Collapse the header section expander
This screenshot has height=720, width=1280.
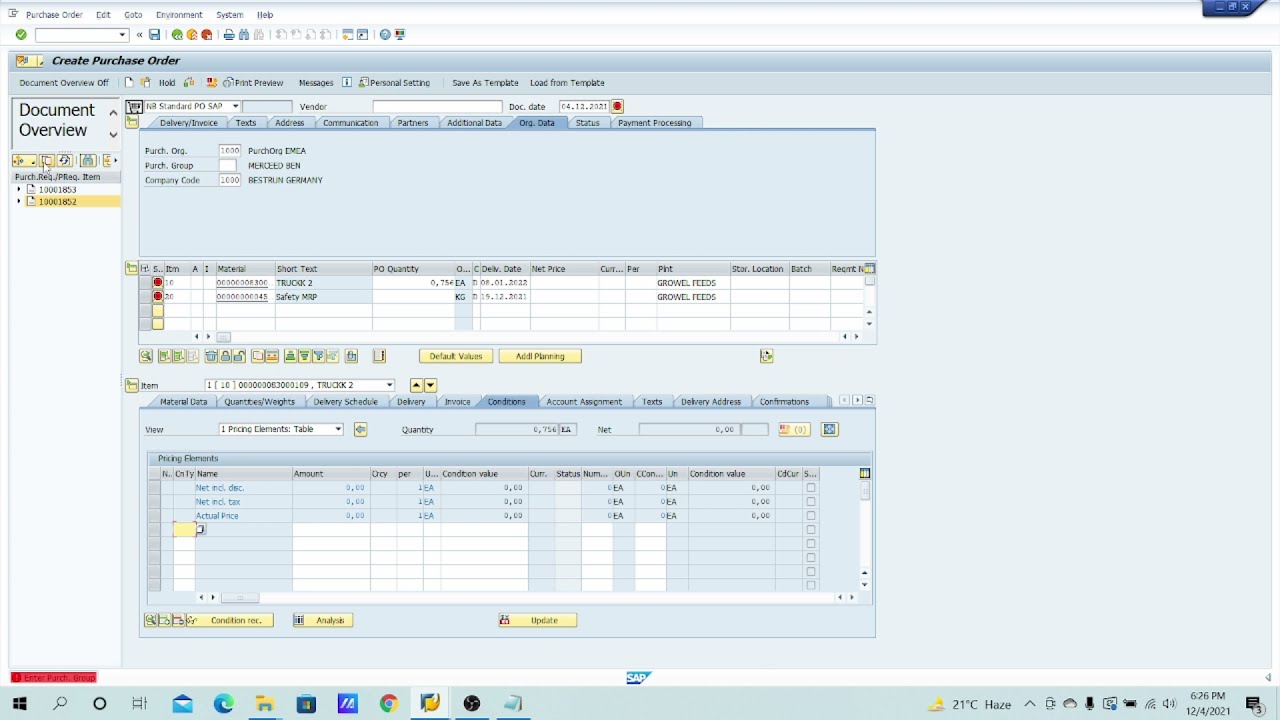pos(131,121)
